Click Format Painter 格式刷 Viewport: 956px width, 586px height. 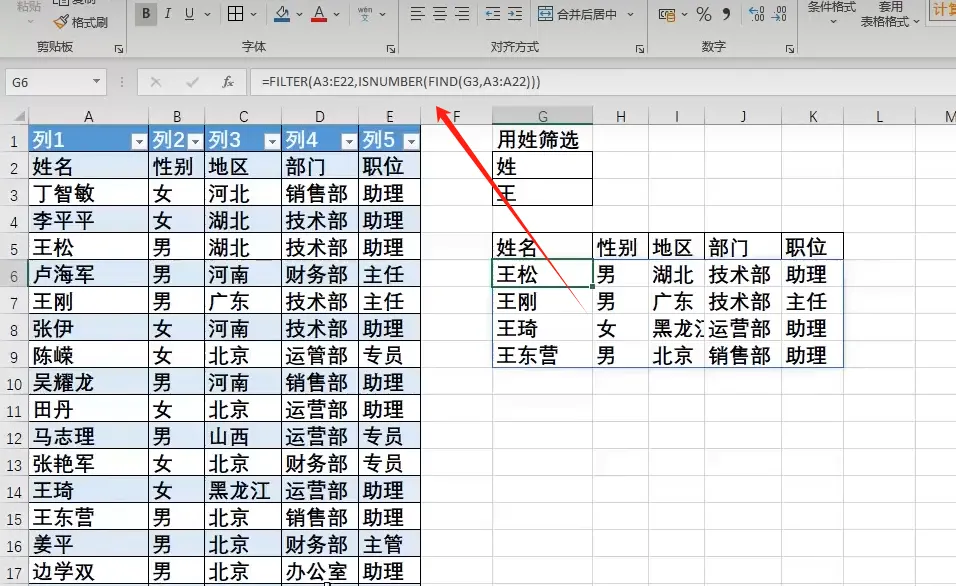click(80, 23)
